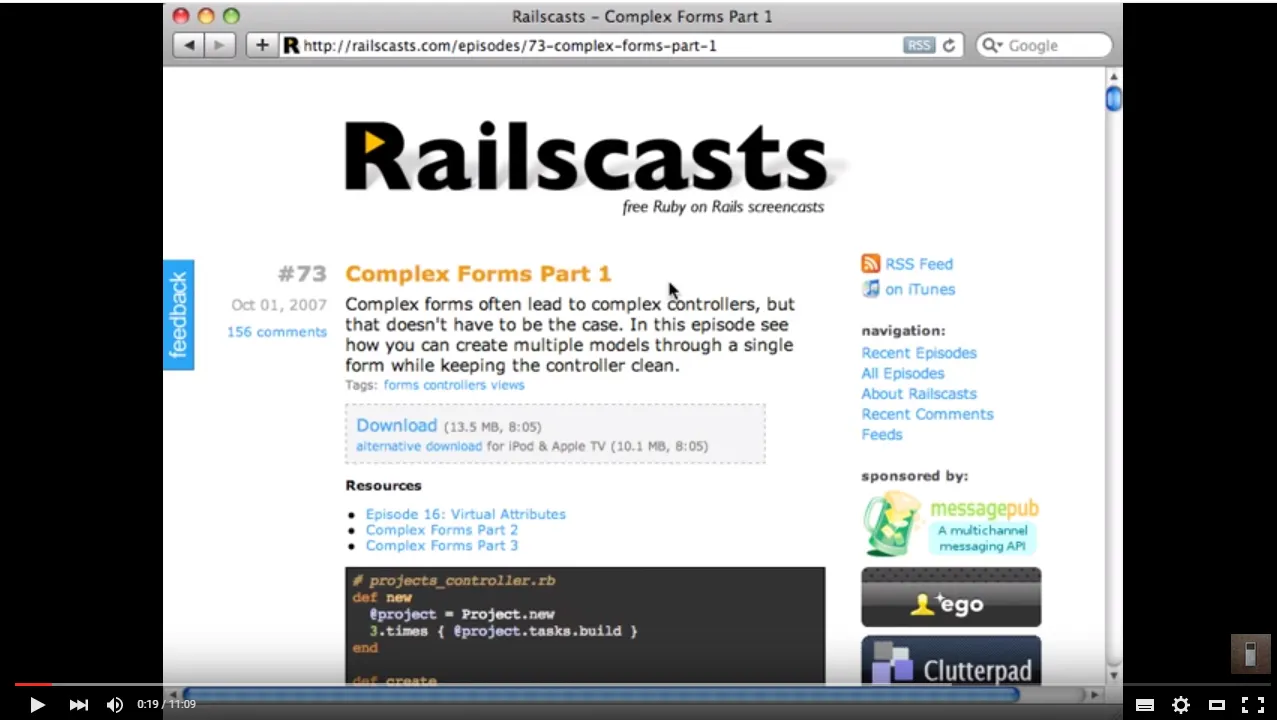Click the vertical scrollbar down arrow
Screen dimensions: 1277x720
point(1114,675)
